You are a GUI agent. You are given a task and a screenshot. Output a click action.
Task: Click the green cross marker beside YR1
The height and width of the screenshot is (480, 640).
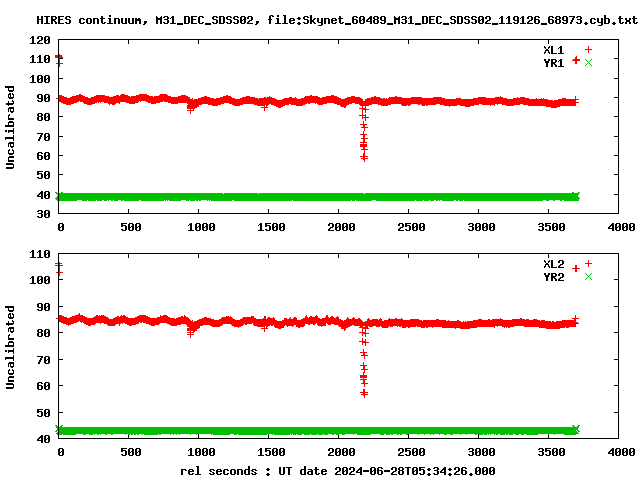(x=588, y=63)
